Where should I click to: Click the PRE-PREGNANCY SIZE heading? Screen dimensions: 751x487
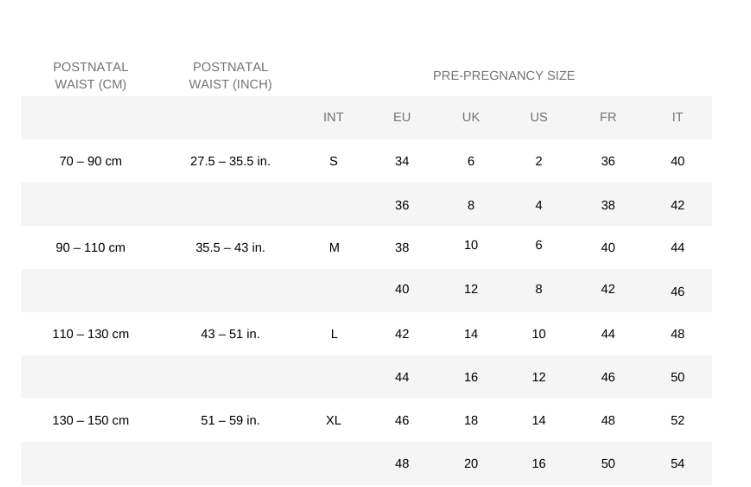503,76
